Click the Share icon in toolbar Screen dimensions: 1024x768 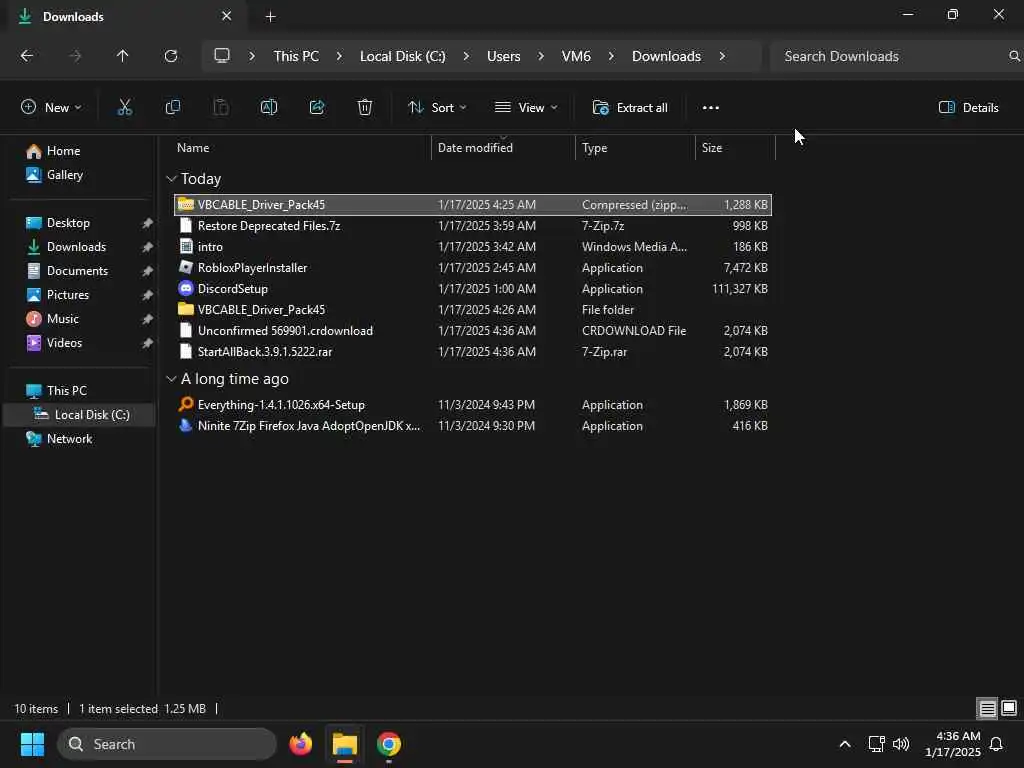pyautogui.click(x=317, y=108)
